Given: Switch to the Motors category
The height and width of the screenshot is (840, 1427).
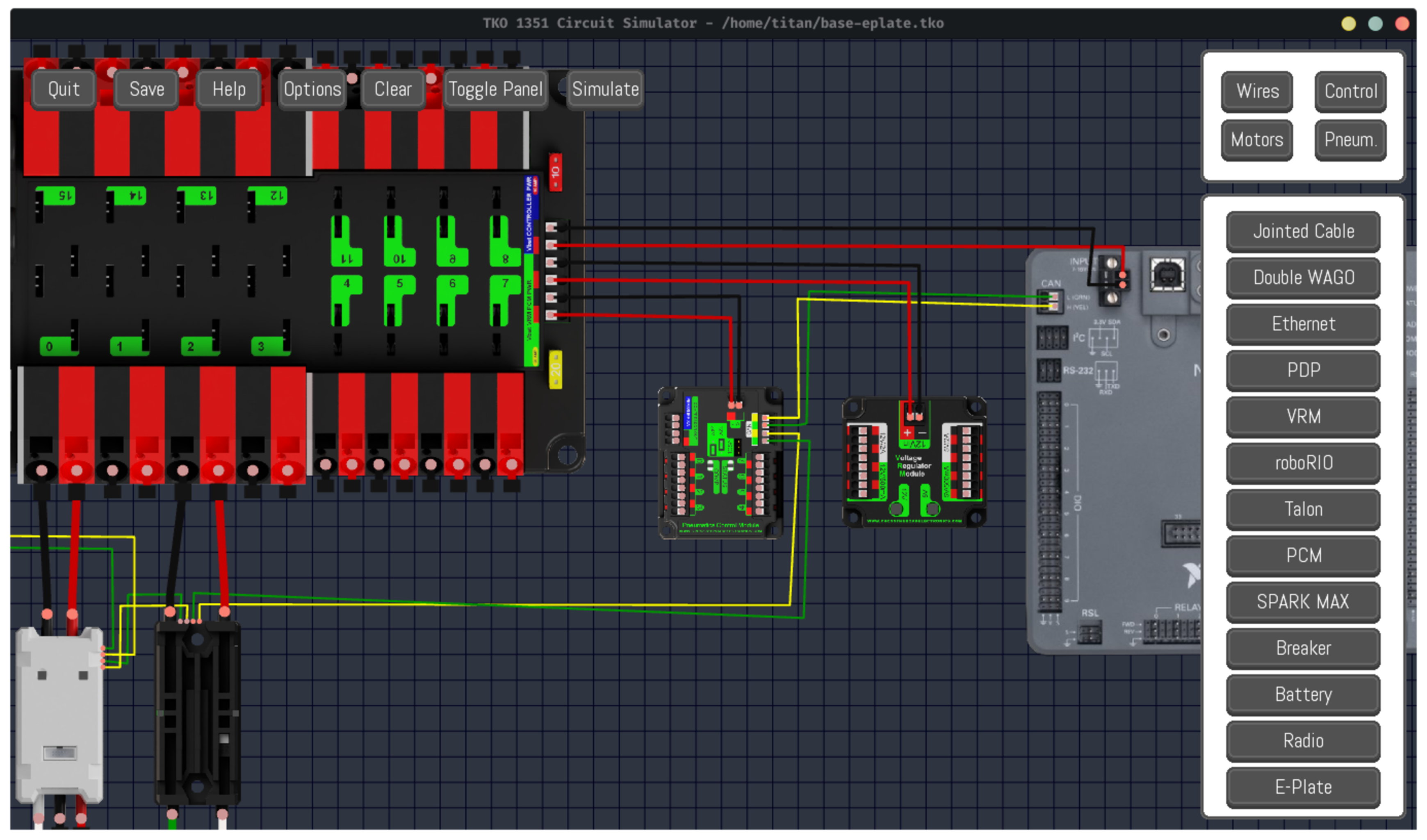Looking at the screenshot, I should pos(1258,140).
